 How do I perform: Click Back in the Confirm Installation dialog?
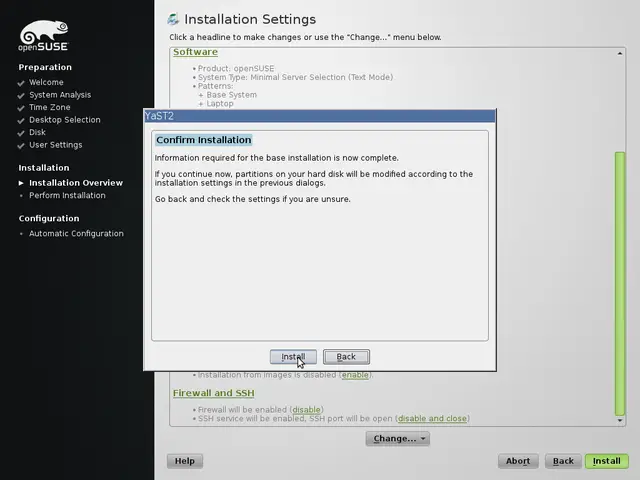(346, 357)
